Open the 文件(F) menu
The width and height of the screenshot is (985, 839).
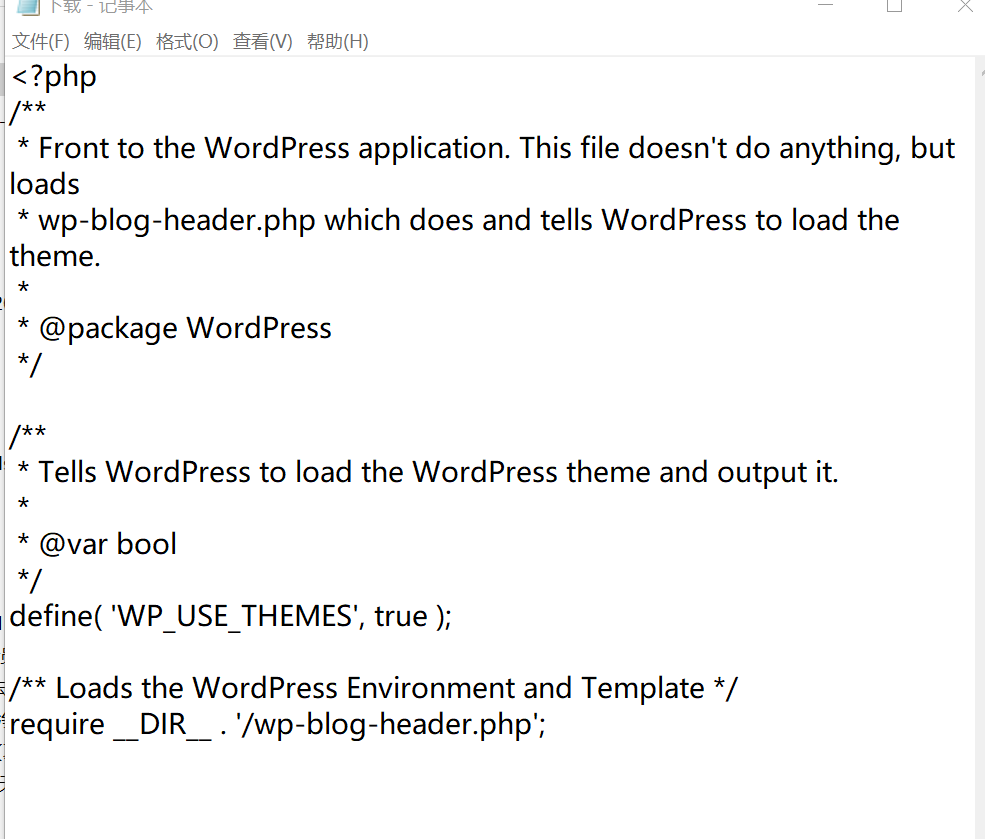(41, 41)
